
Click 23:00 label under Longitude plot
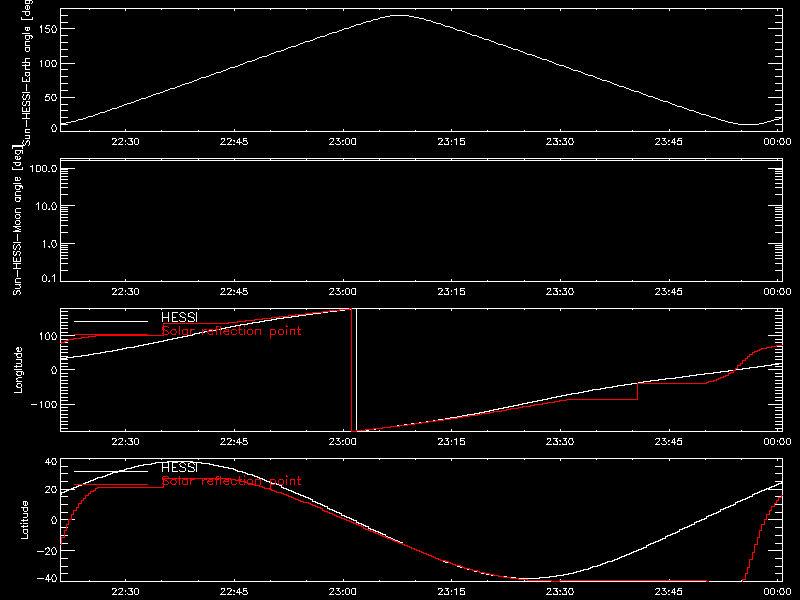(342, 441)
